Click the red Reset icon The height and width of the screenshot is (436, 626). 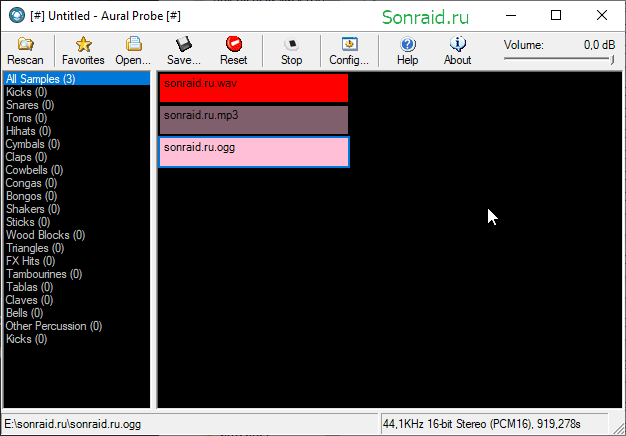tap(234, 44)
